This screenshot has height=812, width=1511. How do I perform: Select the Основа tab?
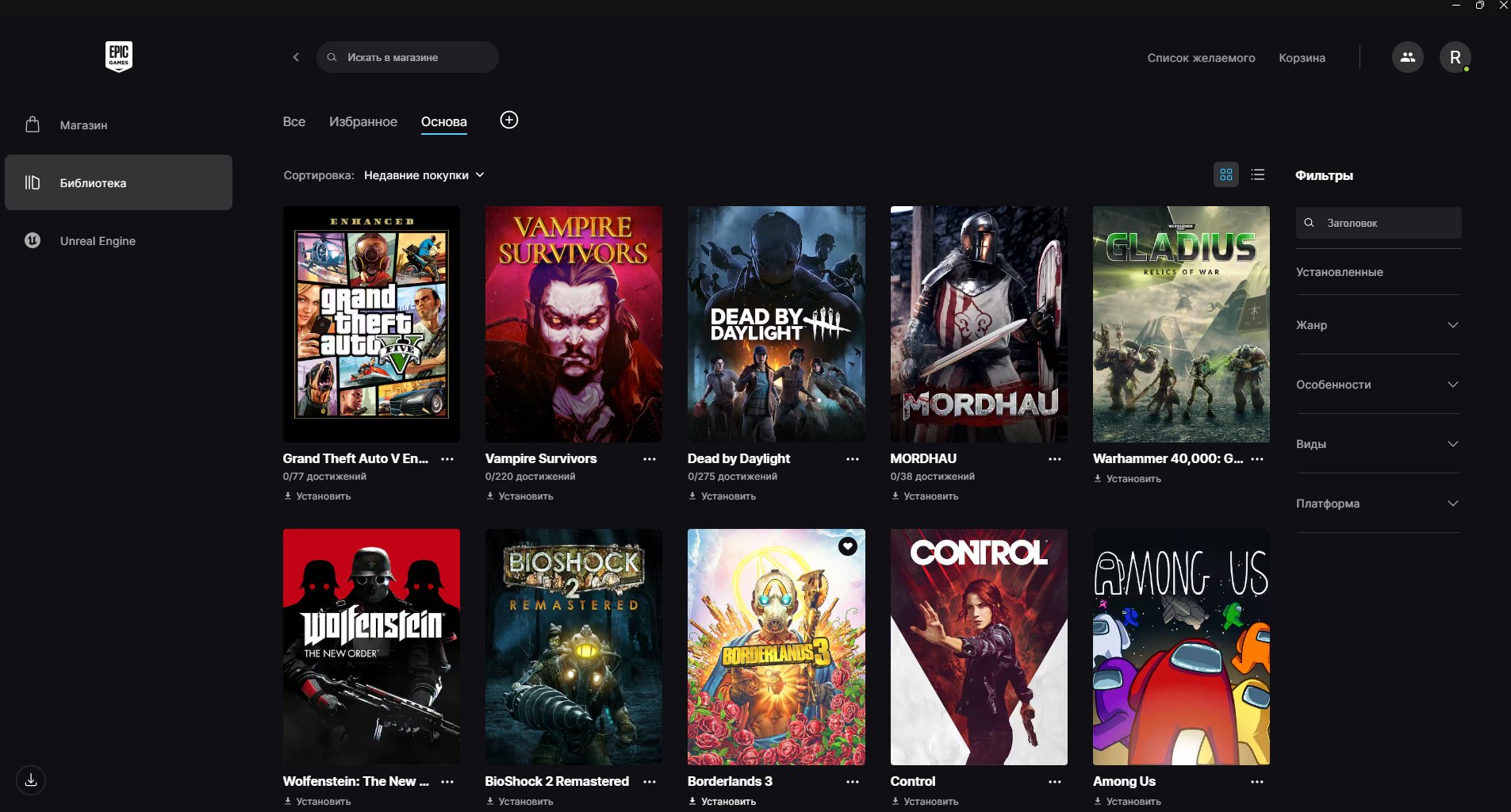coord(444,121)
